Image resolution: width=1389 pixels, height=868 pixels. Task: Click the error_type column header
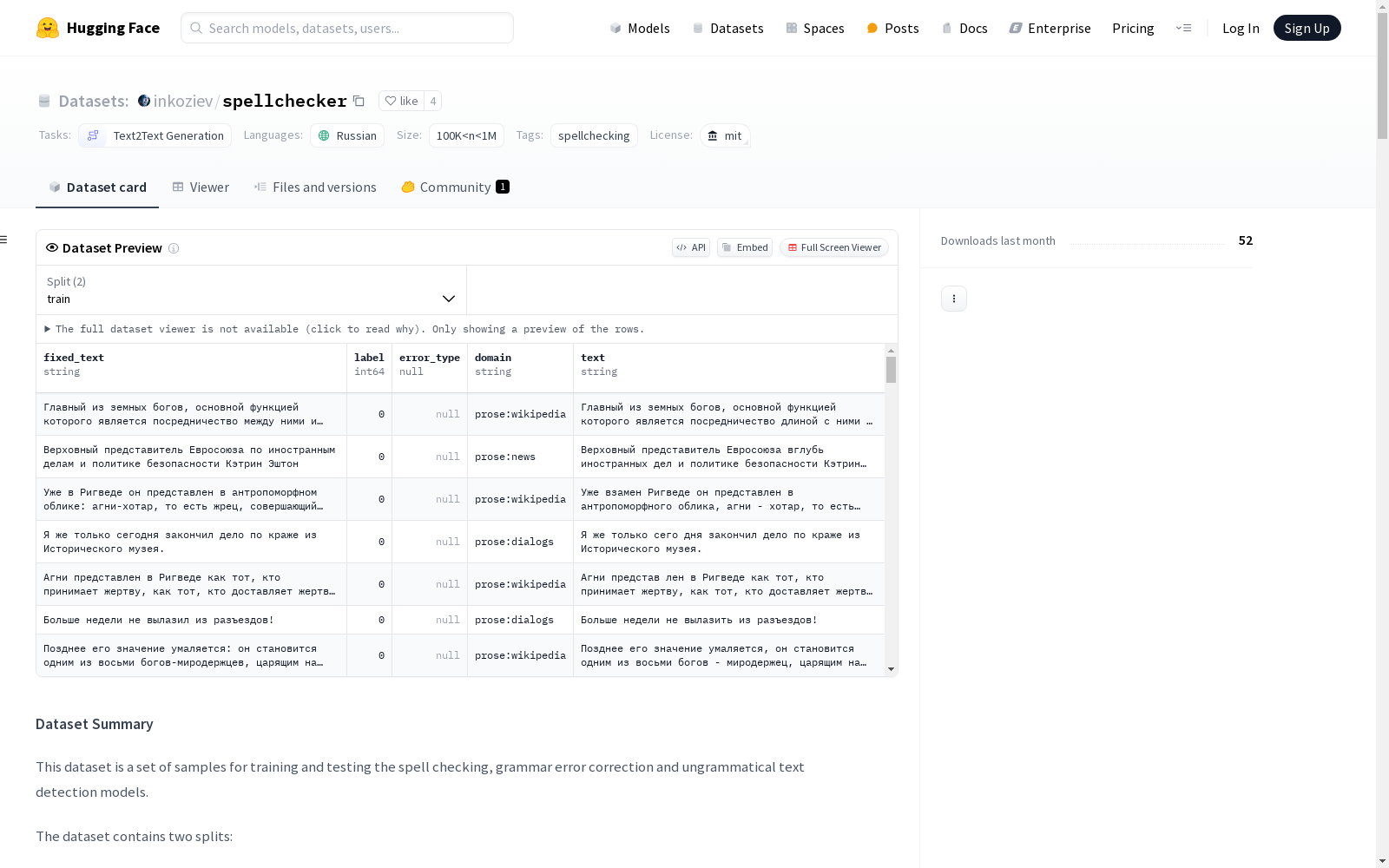430,368
